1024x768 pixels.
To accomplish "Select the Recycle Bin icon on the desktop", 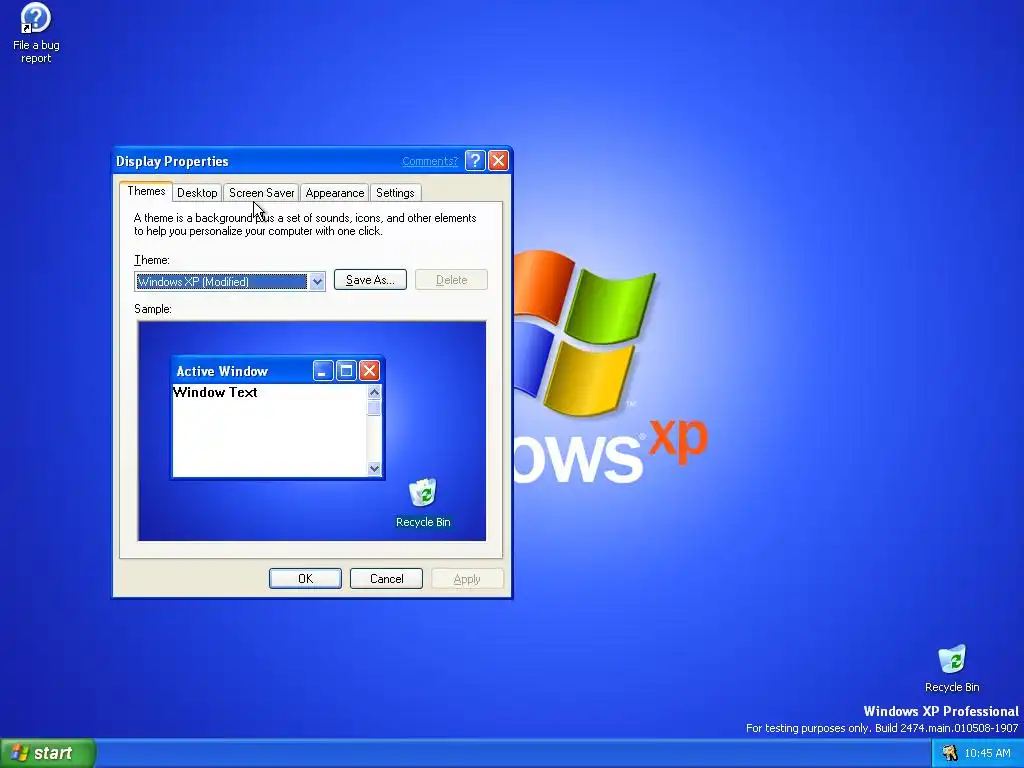I will pyautogui.click(x=952, y=668).
